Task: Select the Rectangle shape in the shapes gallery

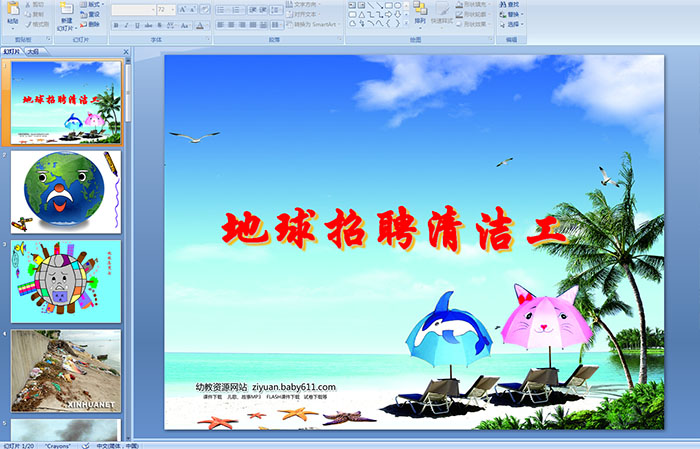Action: point(388,5)
